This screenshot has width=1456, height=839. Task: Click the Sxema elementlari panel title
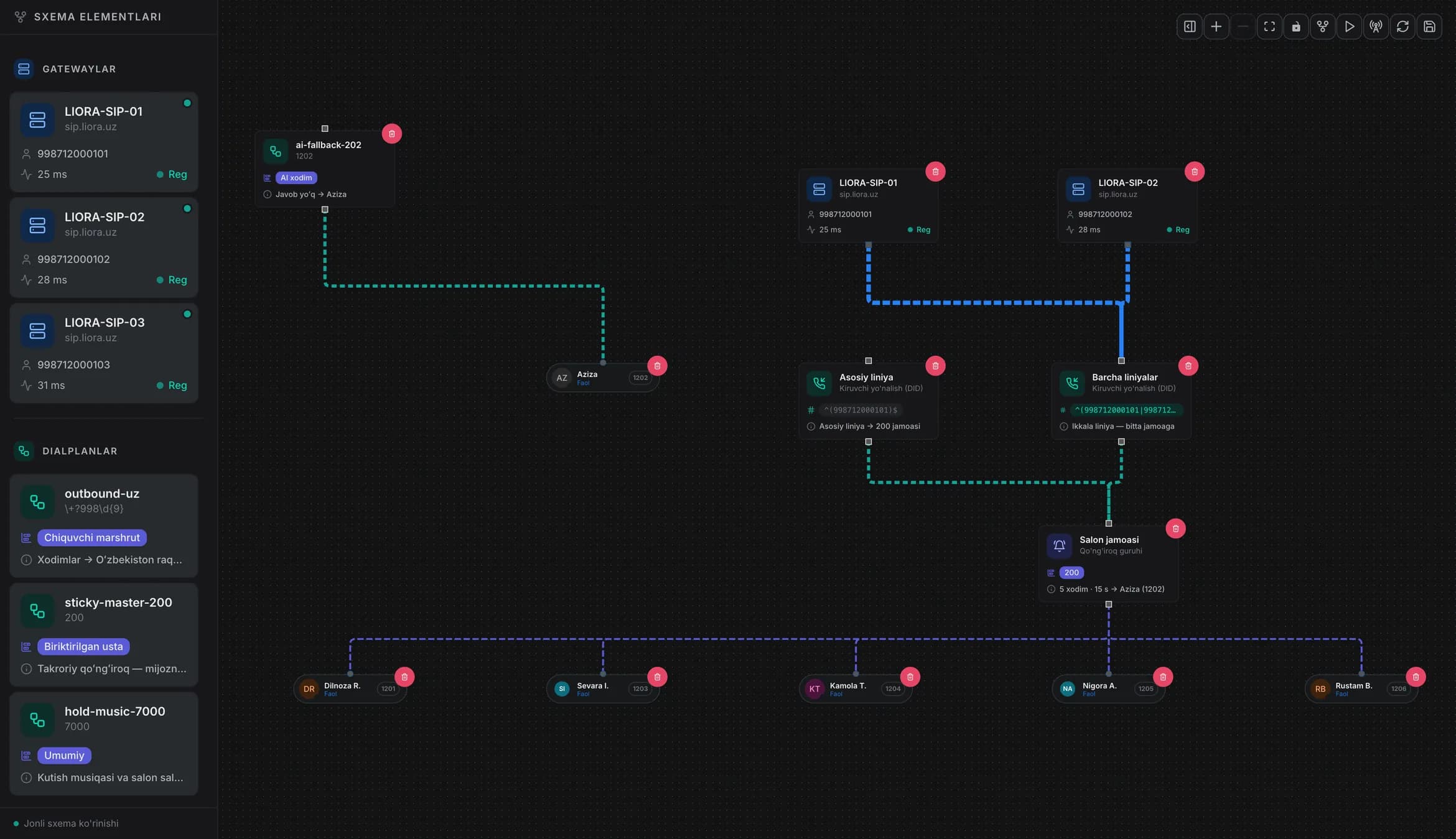pos(98,17)
